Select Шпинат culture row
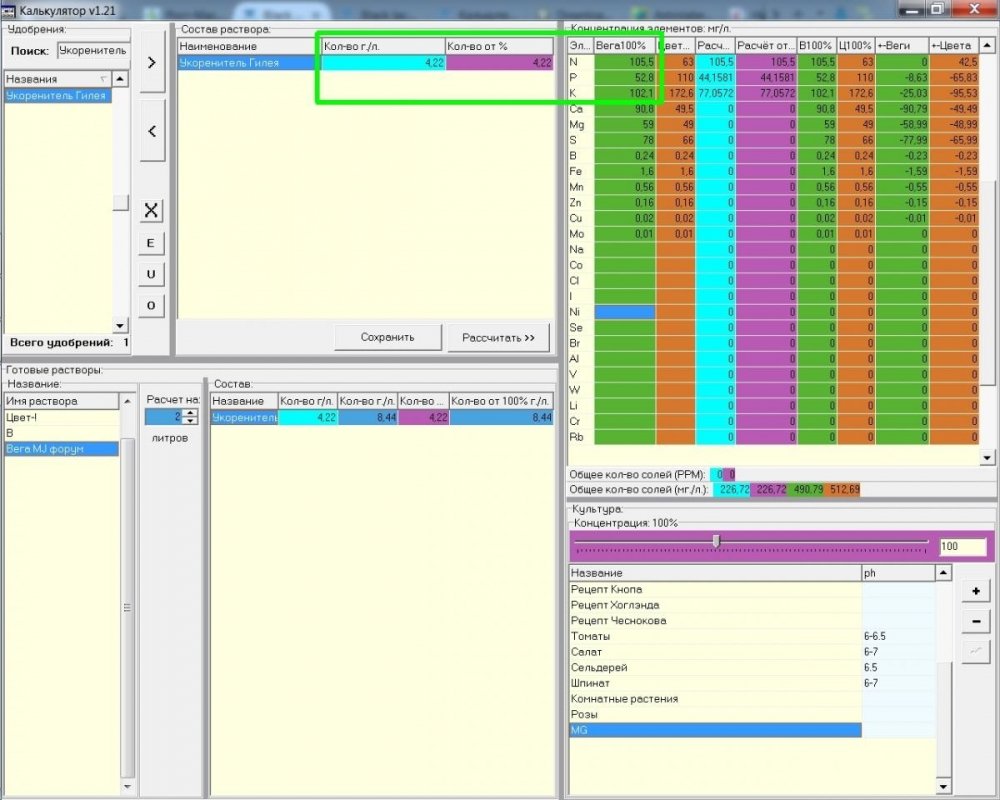The image size is (1000, 800). [715, 683]
